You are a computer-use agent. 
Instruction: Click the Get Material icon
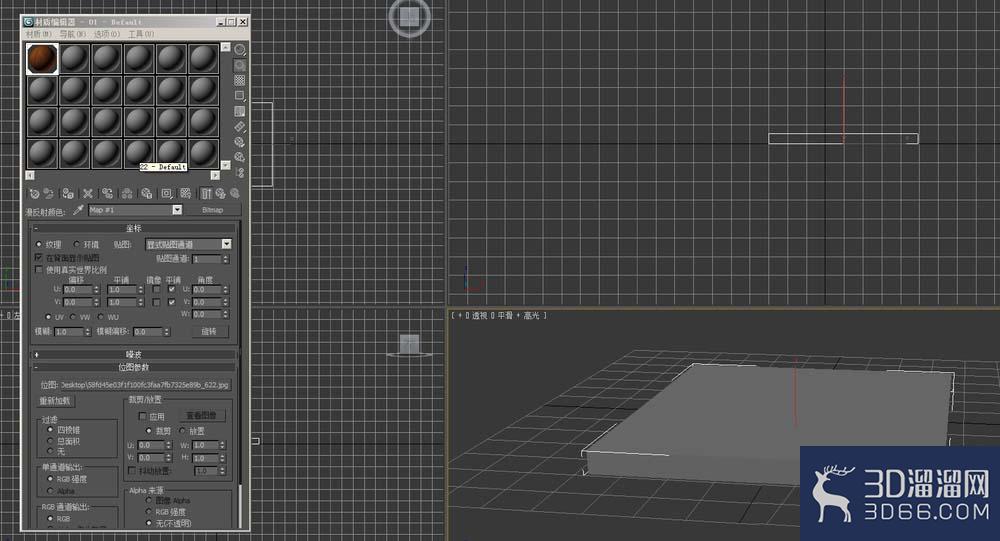(34, 193)
